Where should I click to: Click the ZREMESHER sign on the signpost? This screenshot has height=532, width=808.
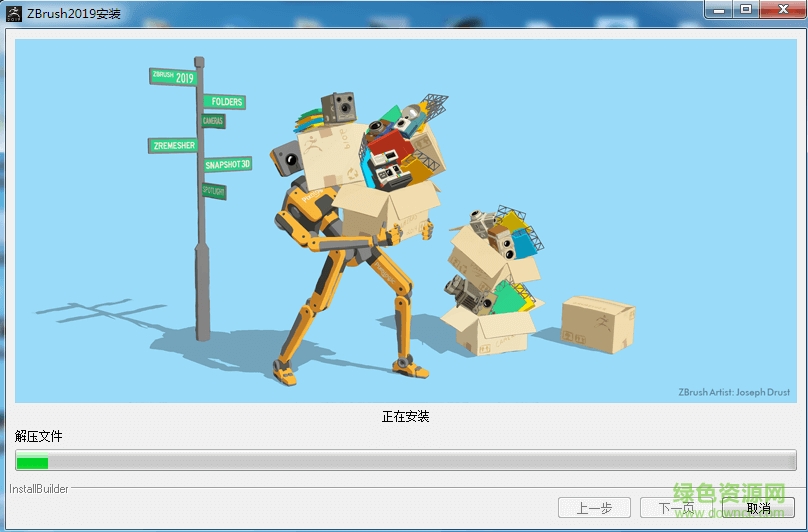coord(173,145)
